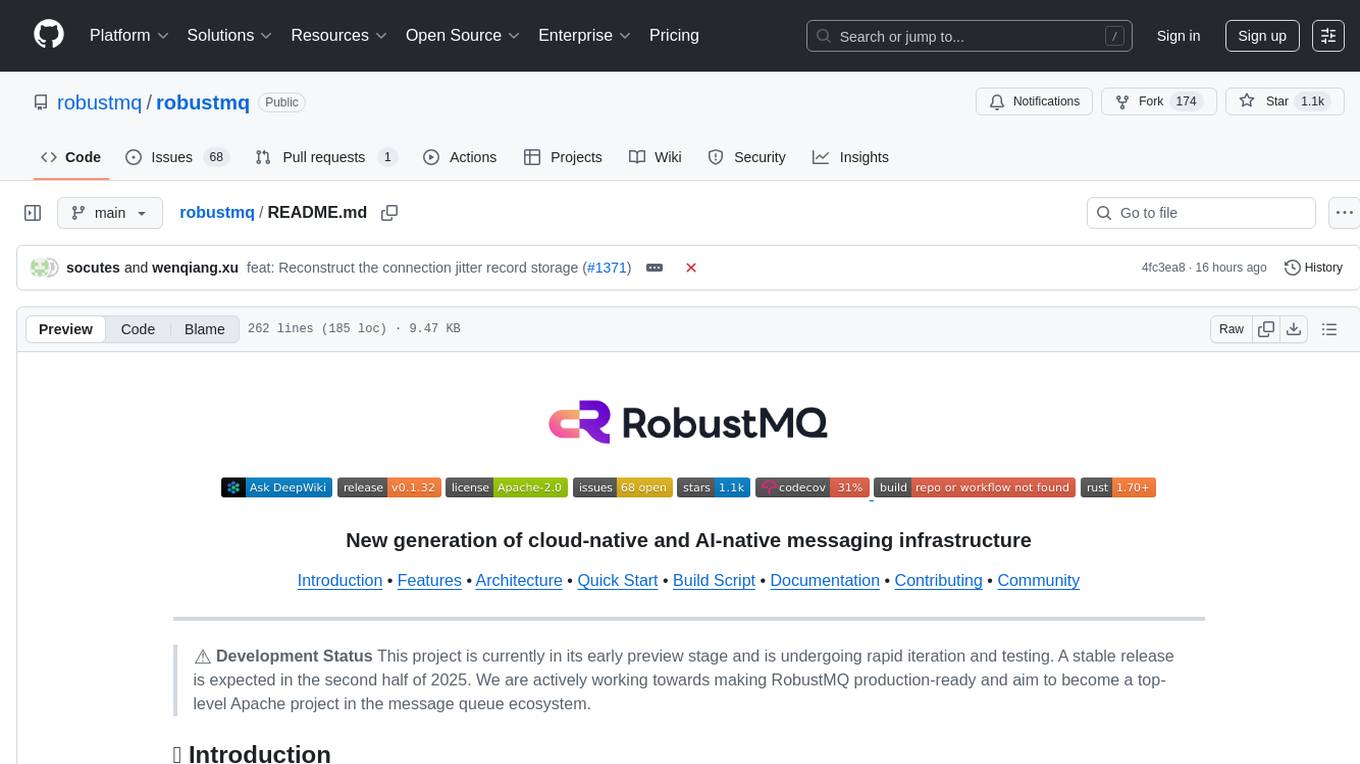Open commit 4fc3ea8
Viewport: 1360px width, 764px height.
(x=1163, y=268)
